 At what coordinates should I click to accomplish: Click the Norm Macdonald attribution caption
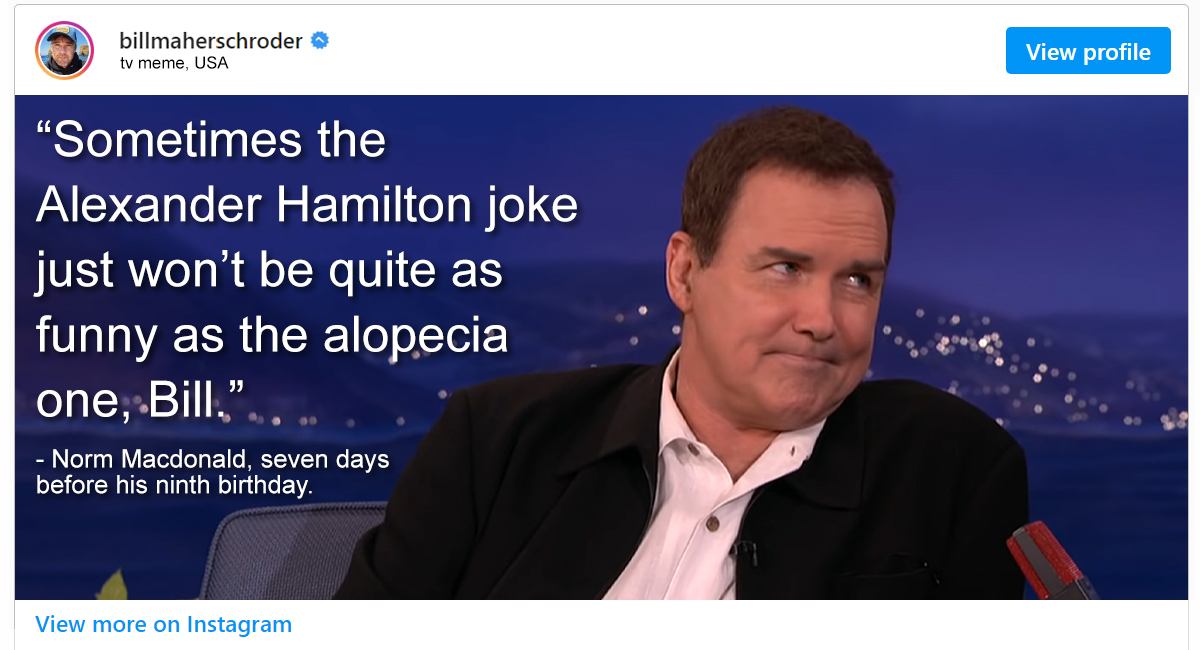pos(212,472)
